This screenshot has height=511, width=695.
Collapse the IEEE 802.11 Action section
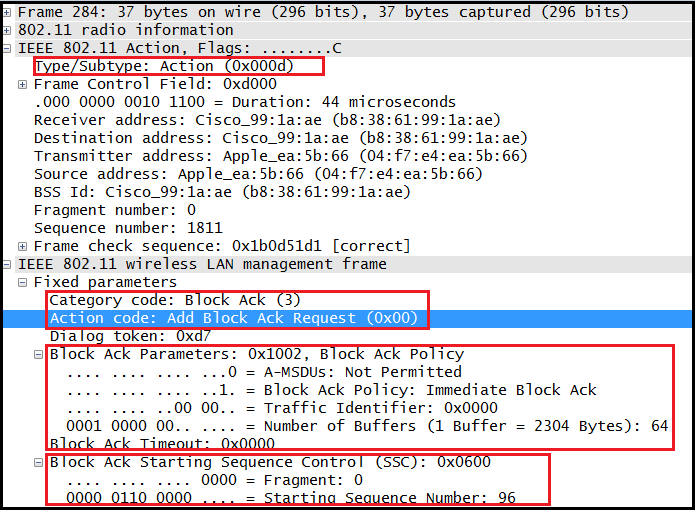(8, 48)
